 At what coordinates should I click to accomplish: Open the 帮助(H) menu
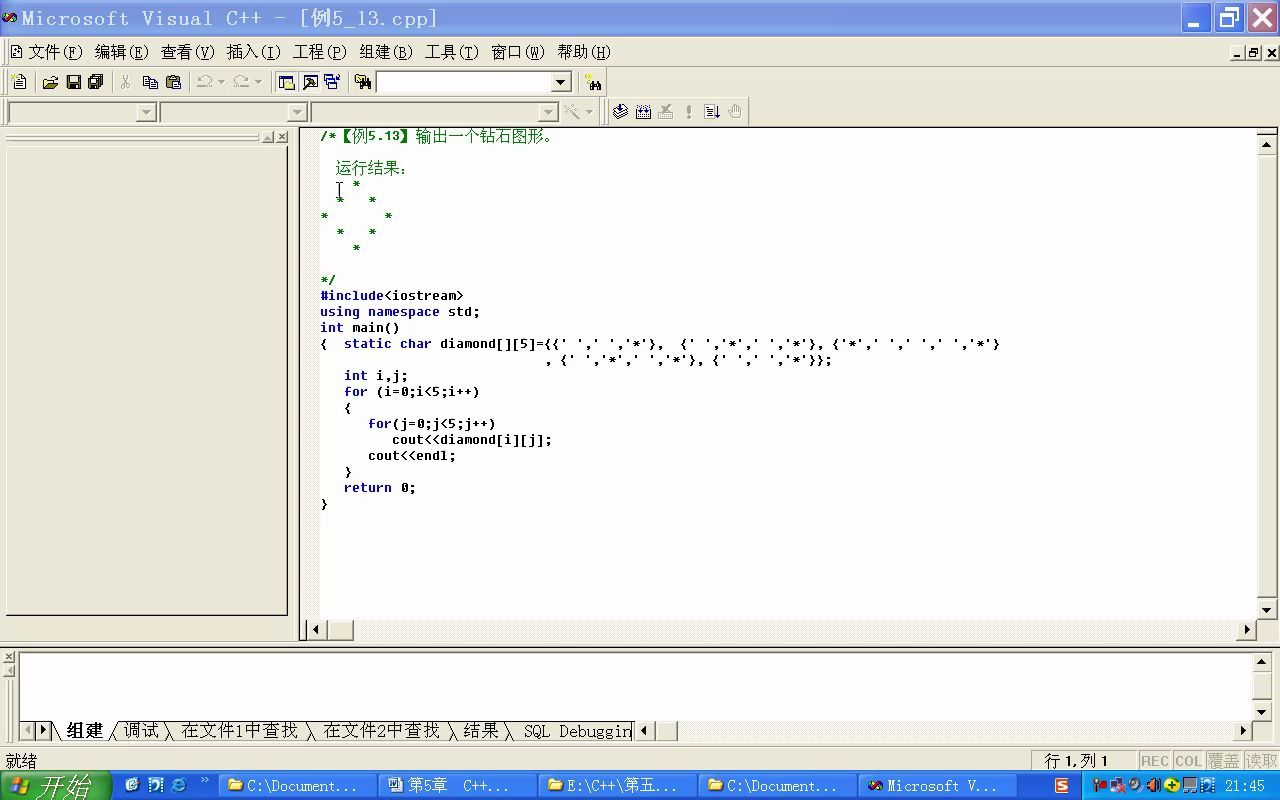pyautogui.click(x=583, y=52)
